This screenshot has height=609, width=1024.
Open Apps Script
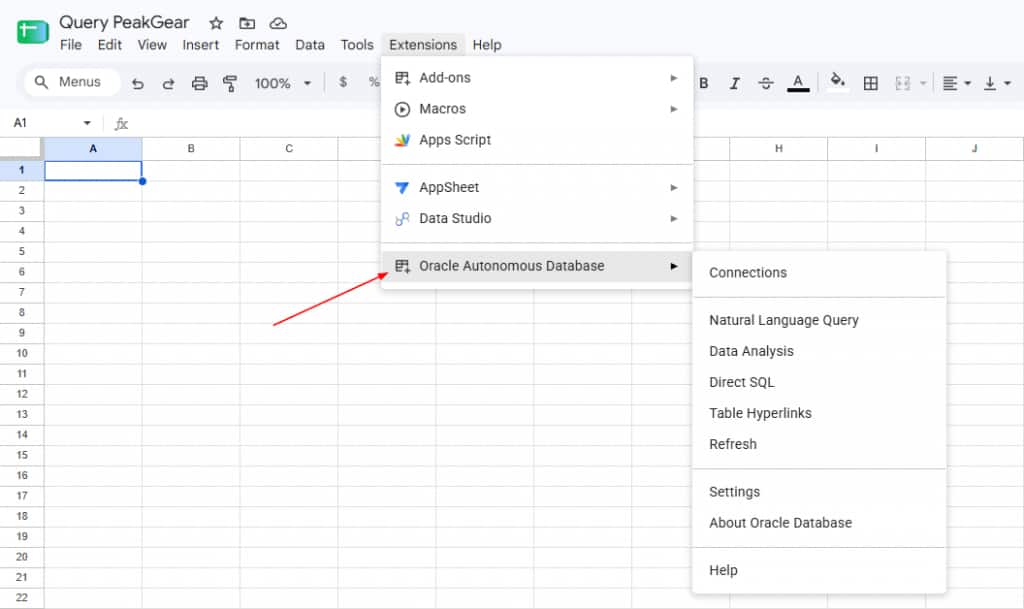(536, 140)
